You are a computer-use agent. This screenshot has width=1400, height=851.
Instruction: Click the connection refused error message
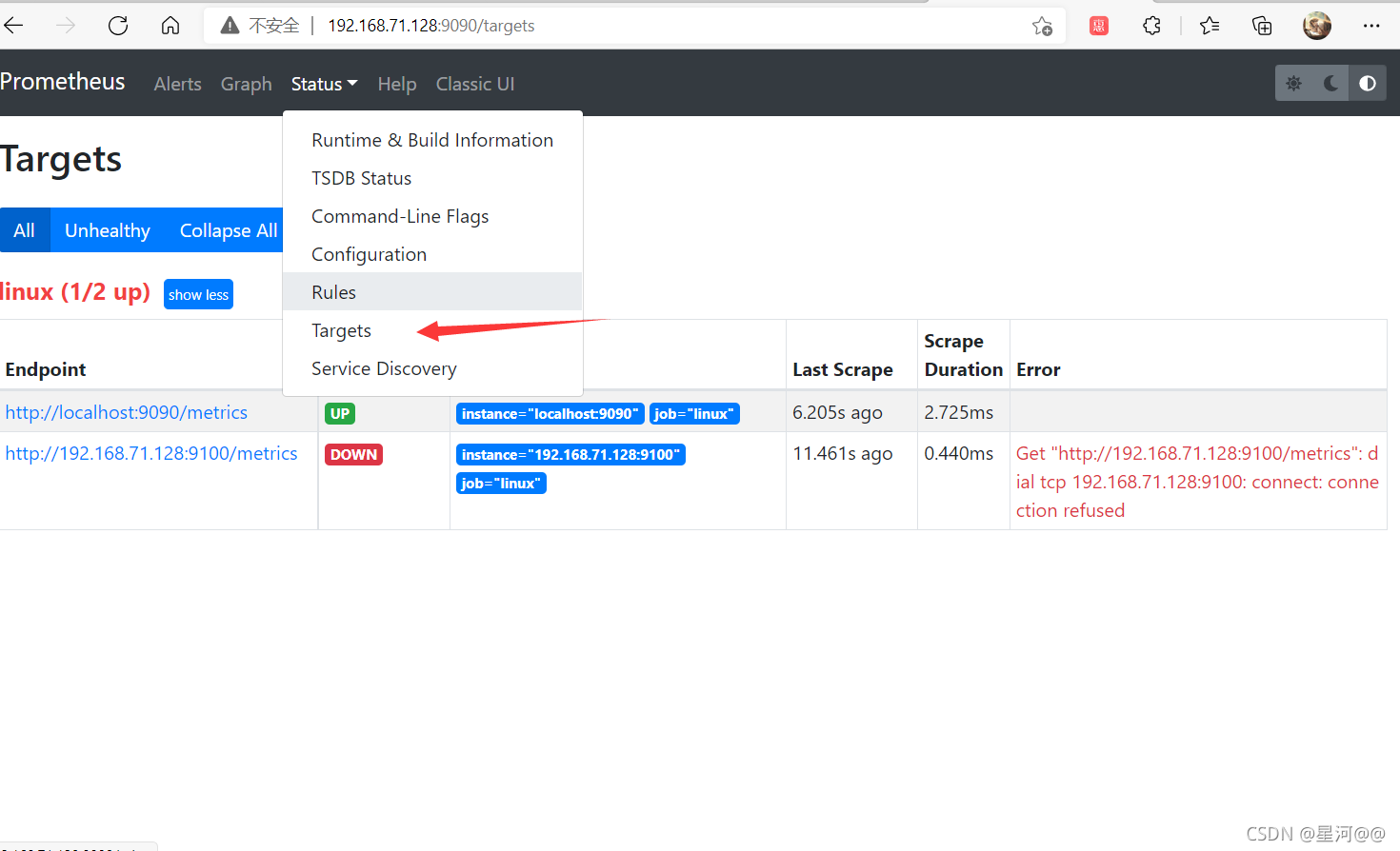[x=1197, y=482]
